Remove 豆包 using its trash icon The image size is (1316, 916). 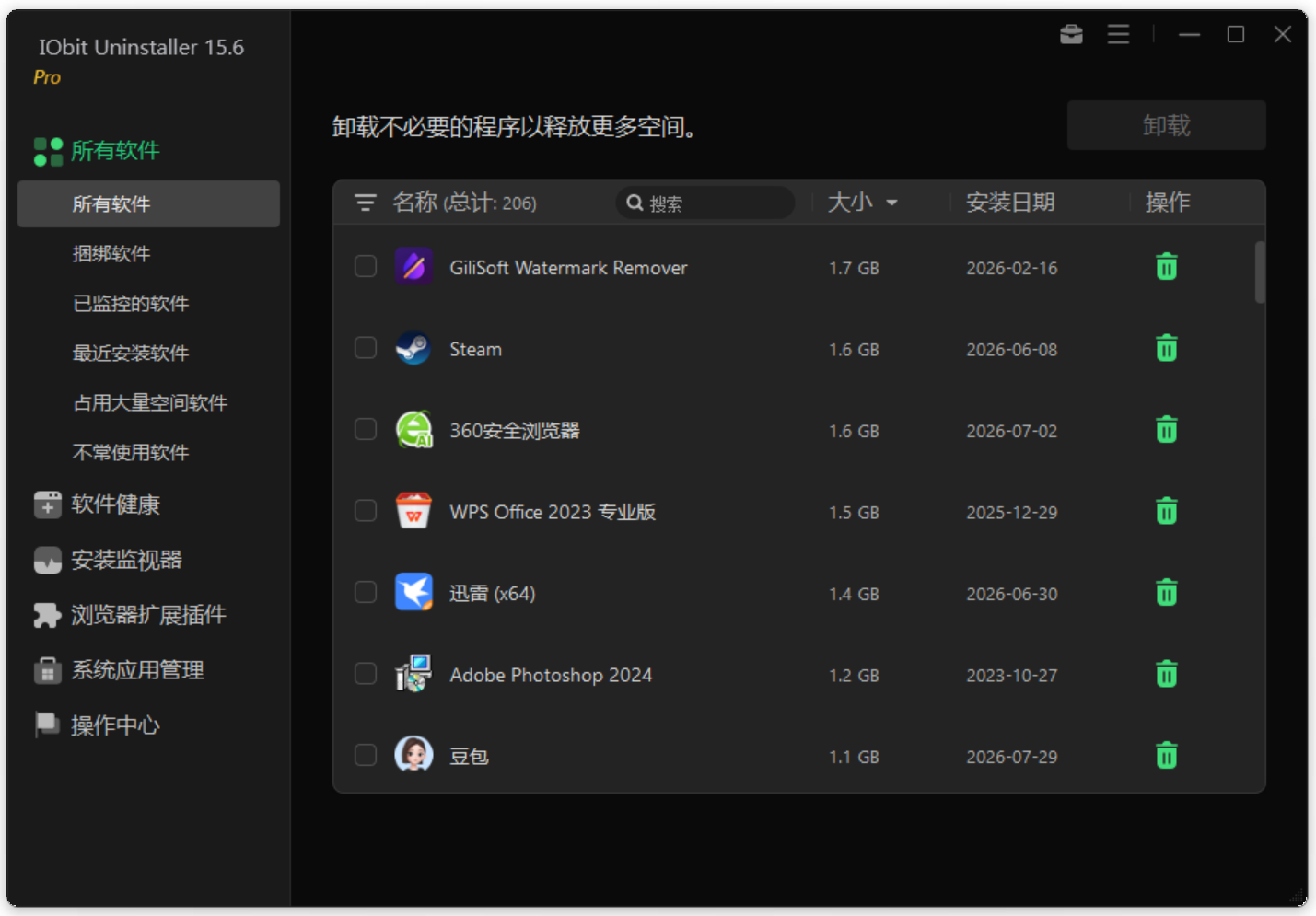pyautogui.click(x=1166, y=756)
